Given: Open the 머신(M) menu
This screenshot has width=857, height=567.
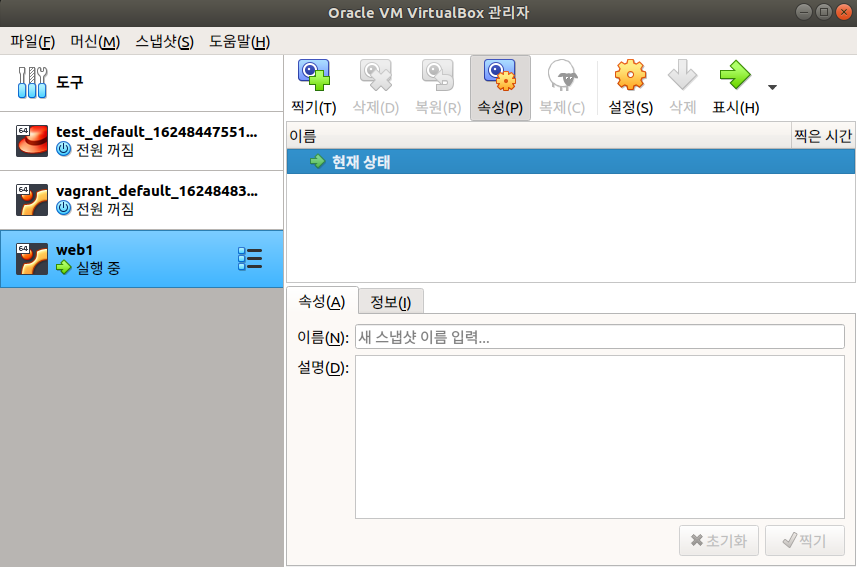Looking at the screenshot, I should [x=95, y=42].
